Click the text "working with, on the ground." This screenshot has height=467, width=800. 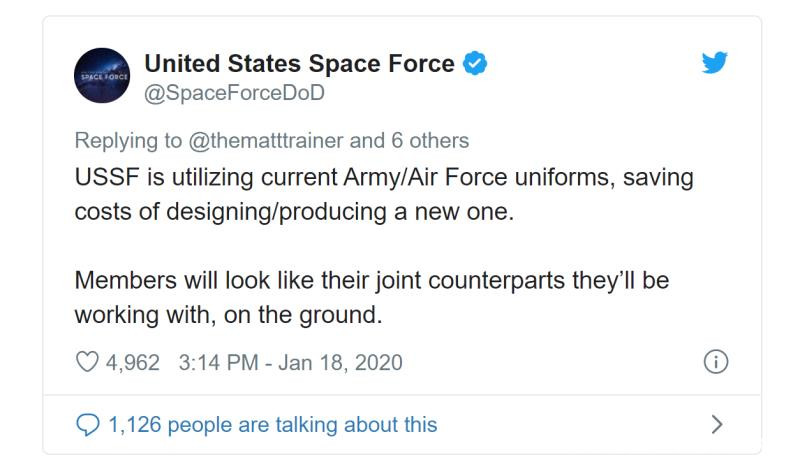pos(228,314)
